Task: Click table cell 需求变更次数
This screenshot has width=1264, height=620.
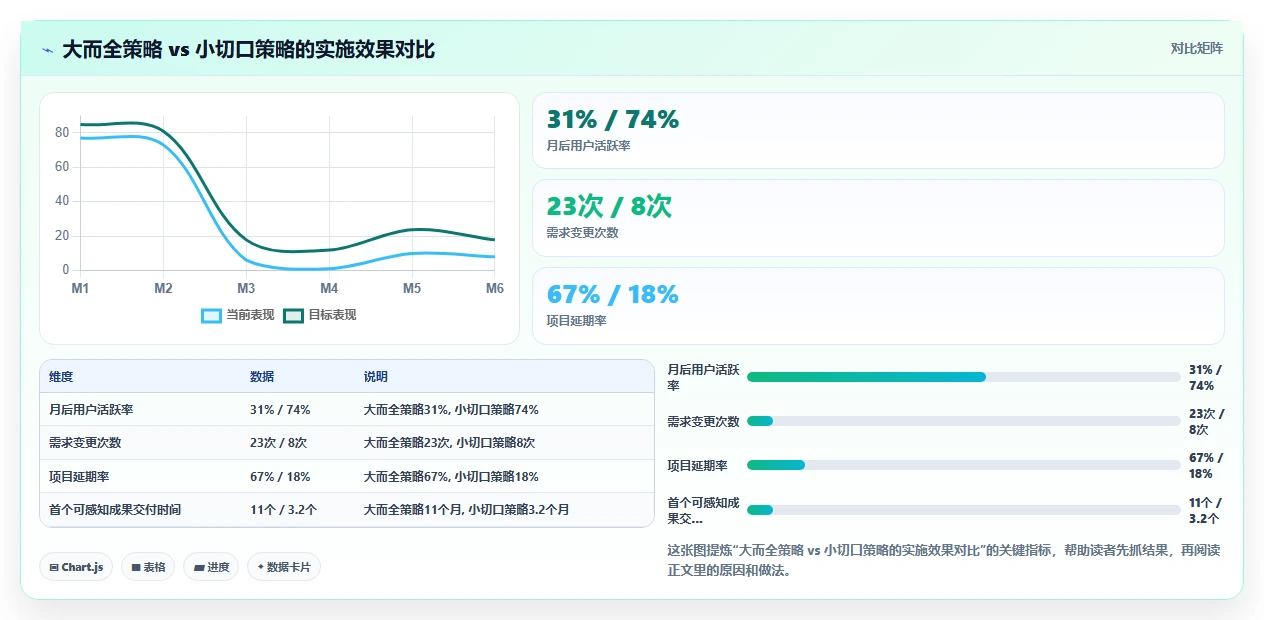Action: [x=85, y=443]
